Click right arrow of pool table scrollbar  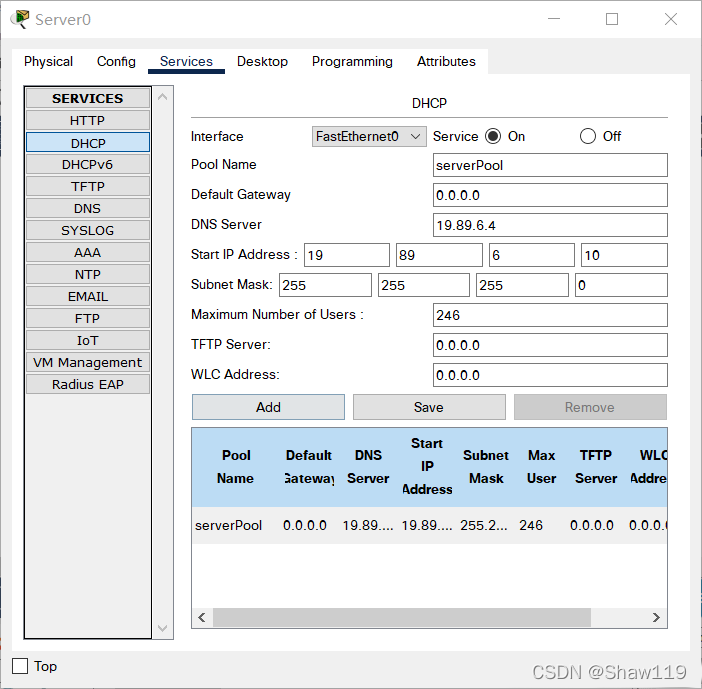coord(657,618)
